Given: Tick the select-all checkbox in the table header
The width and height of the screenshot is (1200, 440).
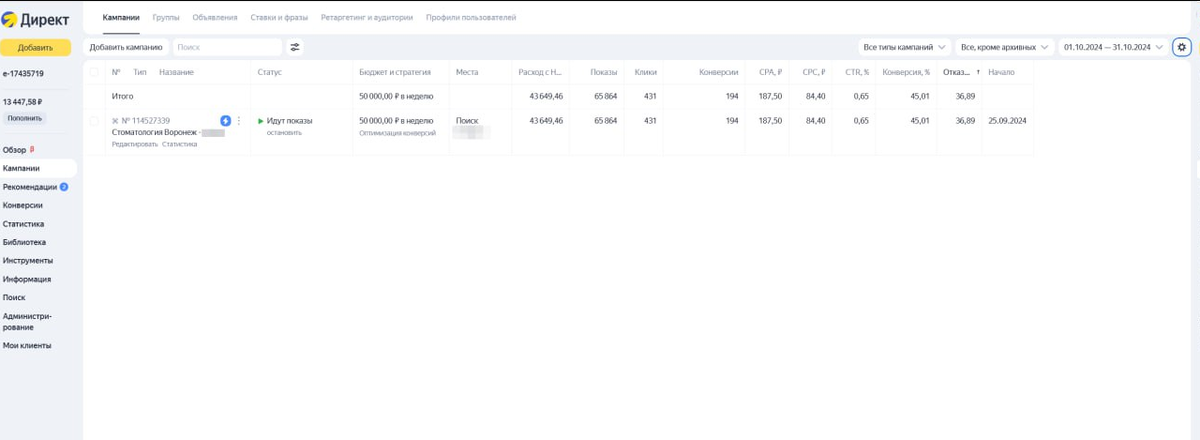Looking at the screenshot, I should (94, 73).
